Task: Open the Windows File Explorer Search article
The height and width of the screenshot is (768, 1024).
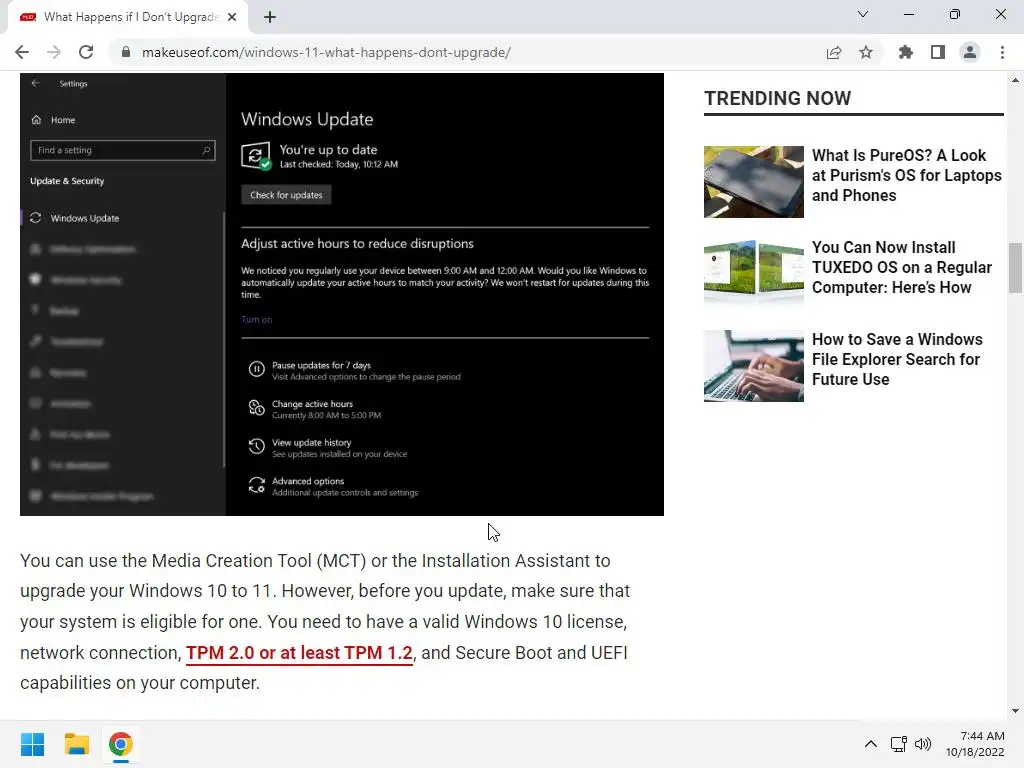Action: 897,359
